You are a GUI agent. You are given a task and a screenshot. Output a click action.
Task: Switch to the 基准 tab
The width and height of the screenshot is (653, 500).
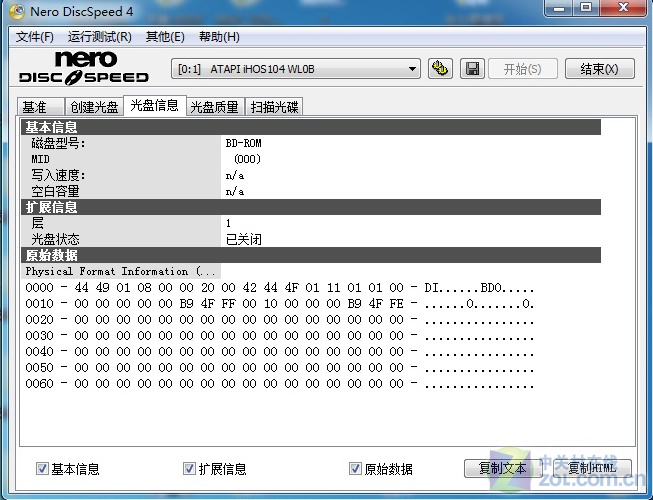tap(40, 107)
